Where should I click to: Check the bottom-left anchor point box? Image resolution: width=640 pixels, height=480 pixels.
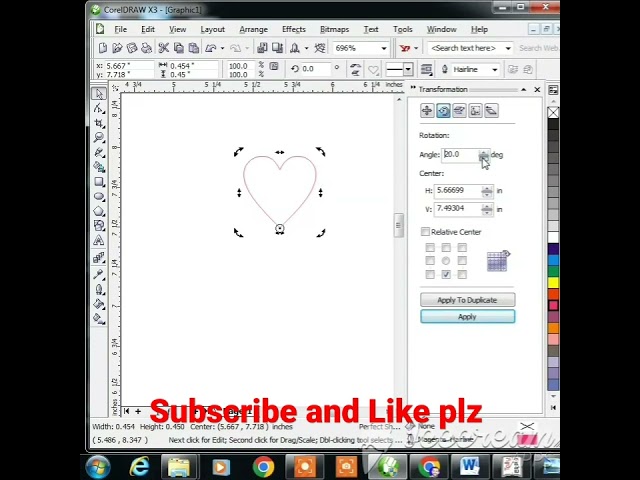tap(430, 274)
